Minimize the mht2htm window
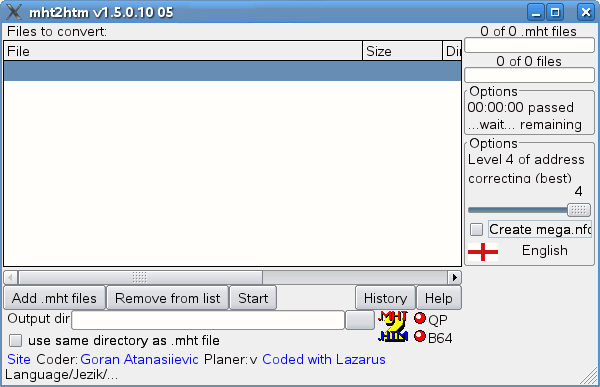The height and width of the screenshot is (387, 600). (536, 12)
